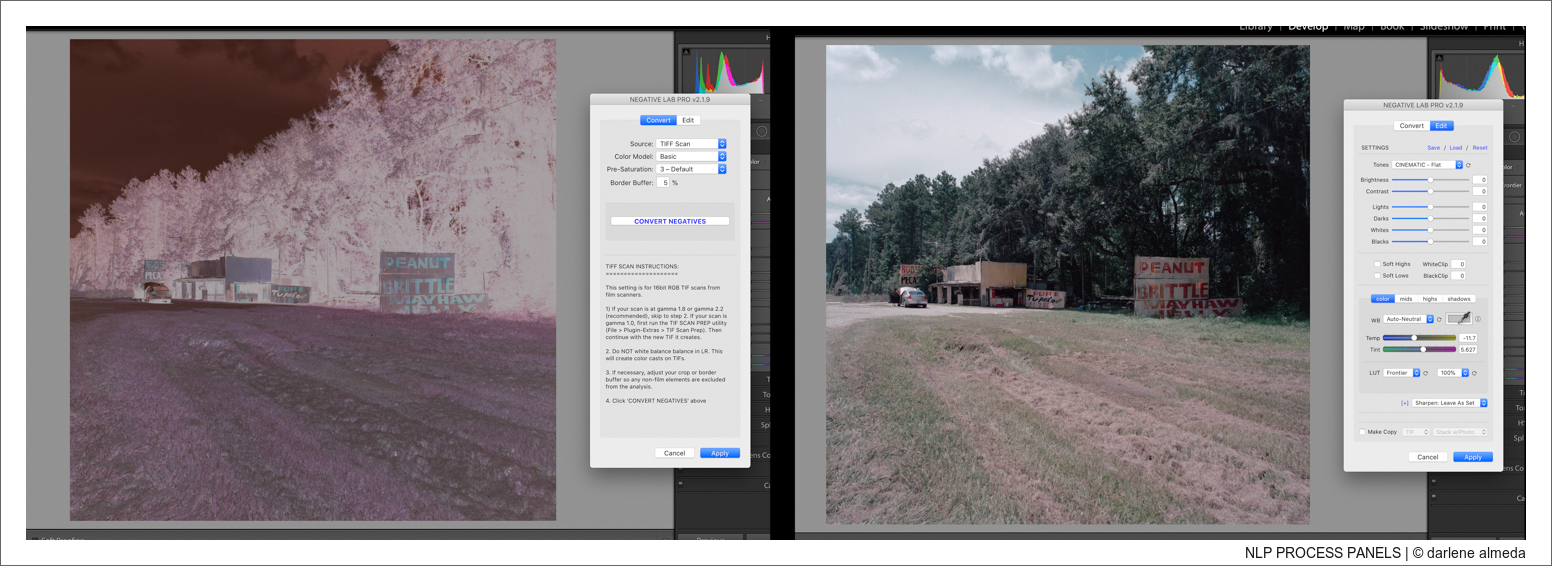Pick white balance with the eyedropper tool
This screenshot has height=566, width=1552.
click(x=1459, y=319)
